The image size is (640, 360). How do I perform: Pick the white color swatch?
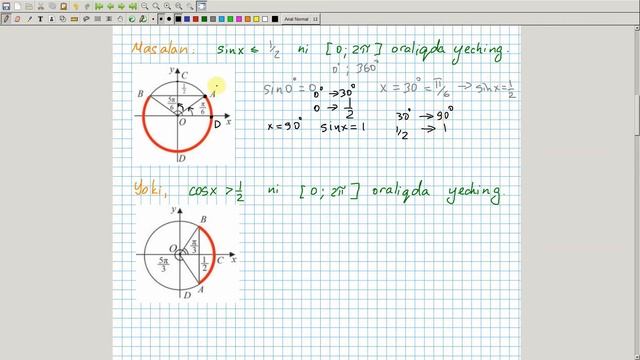click(x=265, y=19)
